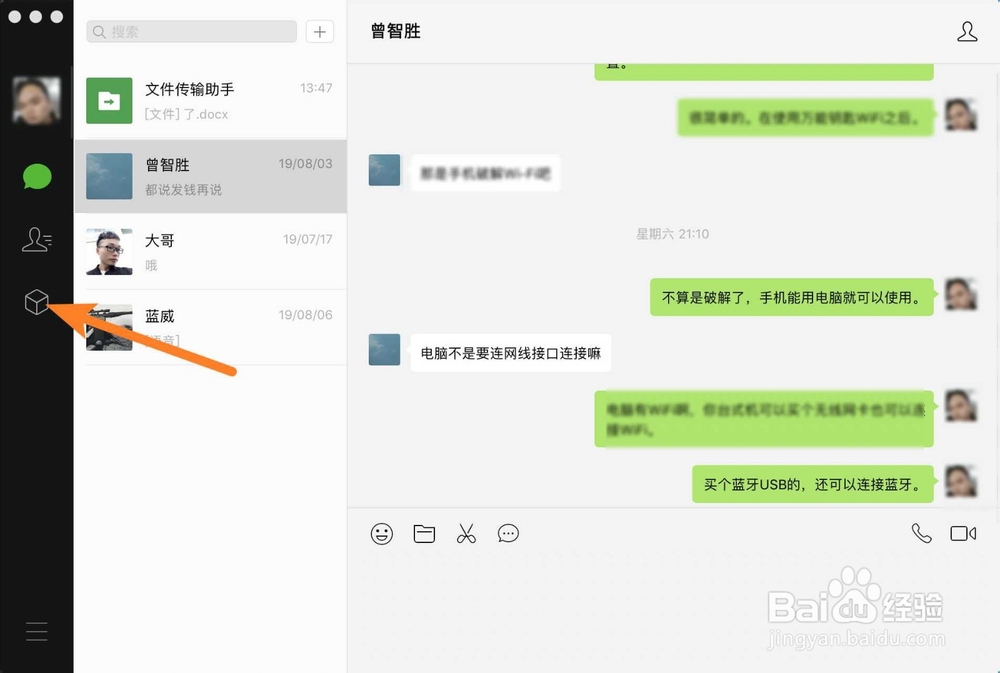Open the new chat plus button
Image resolution: width=1000 pixels, height=673 pixels.
coord(319,31)
